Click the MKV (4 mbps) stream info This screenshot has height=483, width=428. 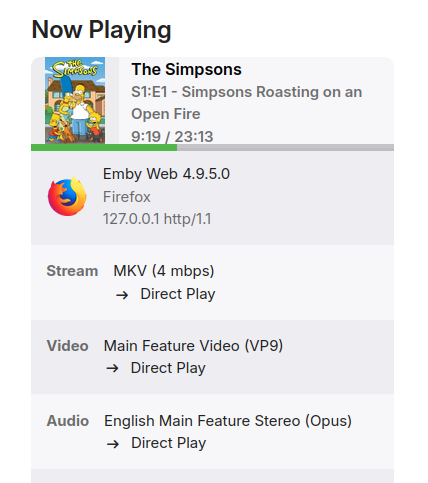pyautogui.click(x=164, y=271)
